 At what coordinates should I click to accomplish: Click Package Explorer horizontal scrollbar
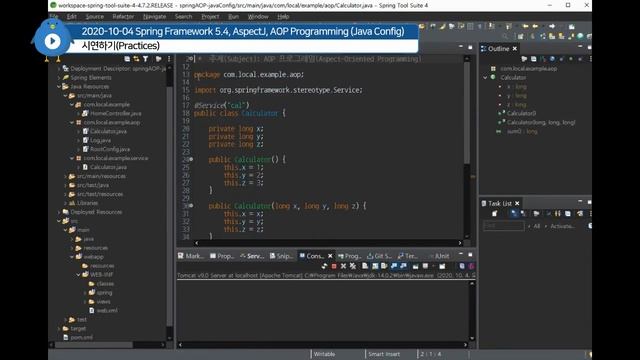[x=94, y=345]
